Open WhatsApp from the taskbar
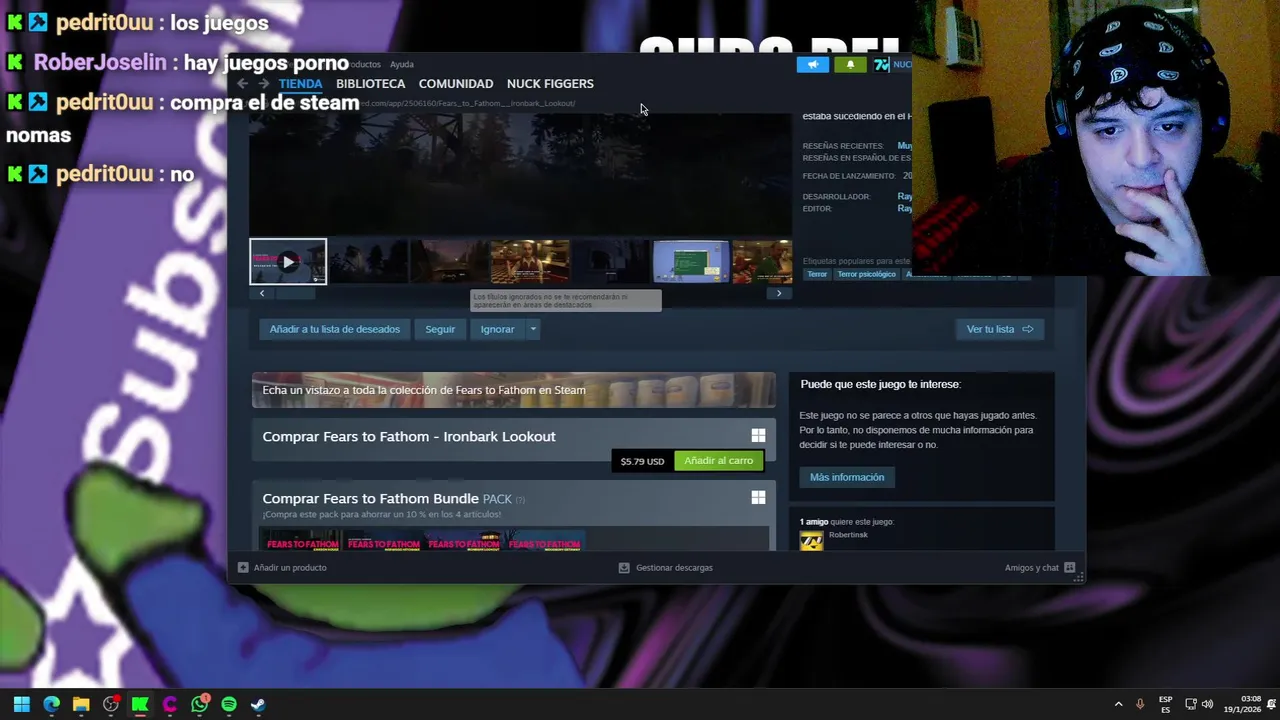This screenshot has height=720, width=1280. 199,704
